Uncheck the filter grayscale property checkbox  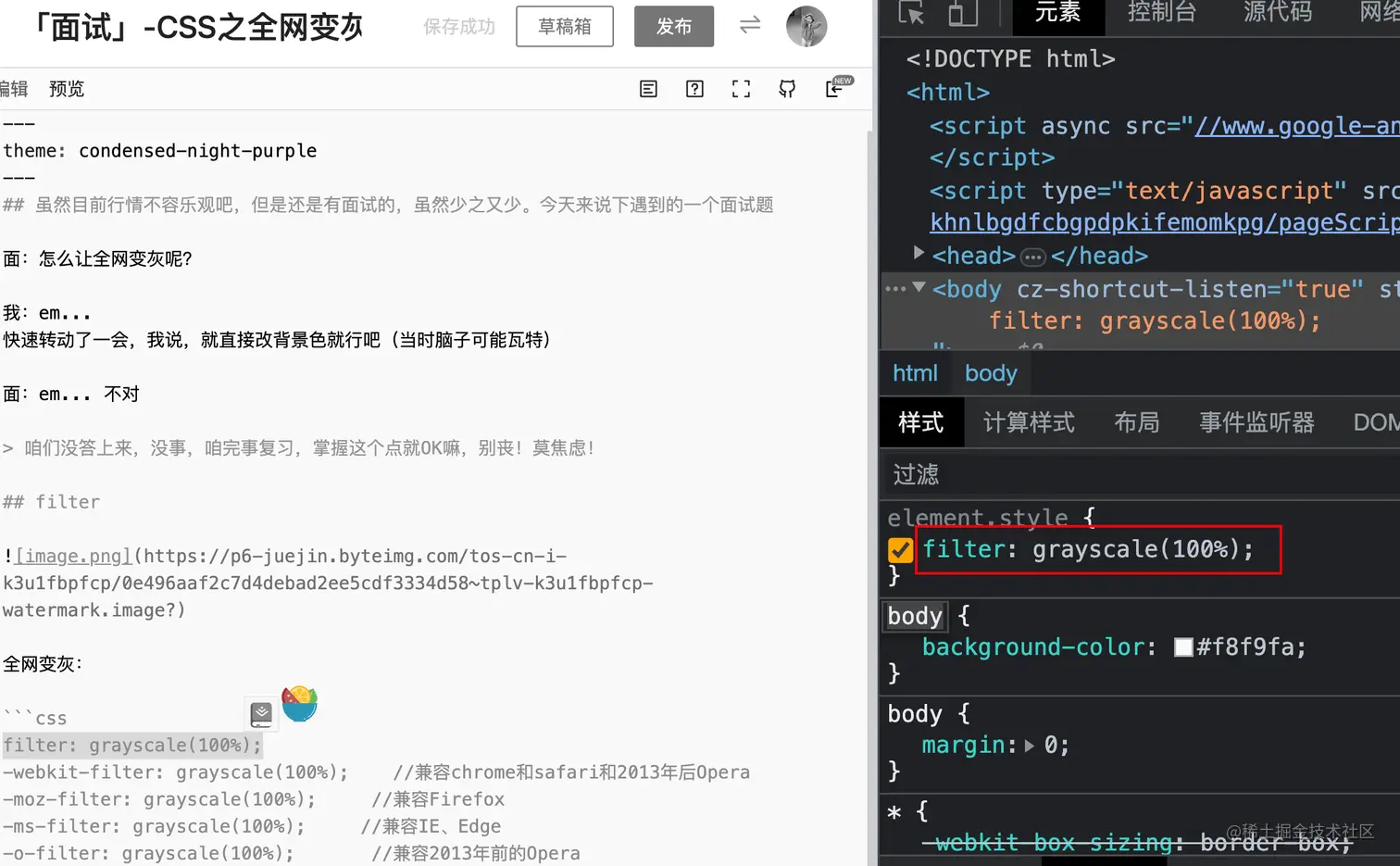(x=900, y=550)
